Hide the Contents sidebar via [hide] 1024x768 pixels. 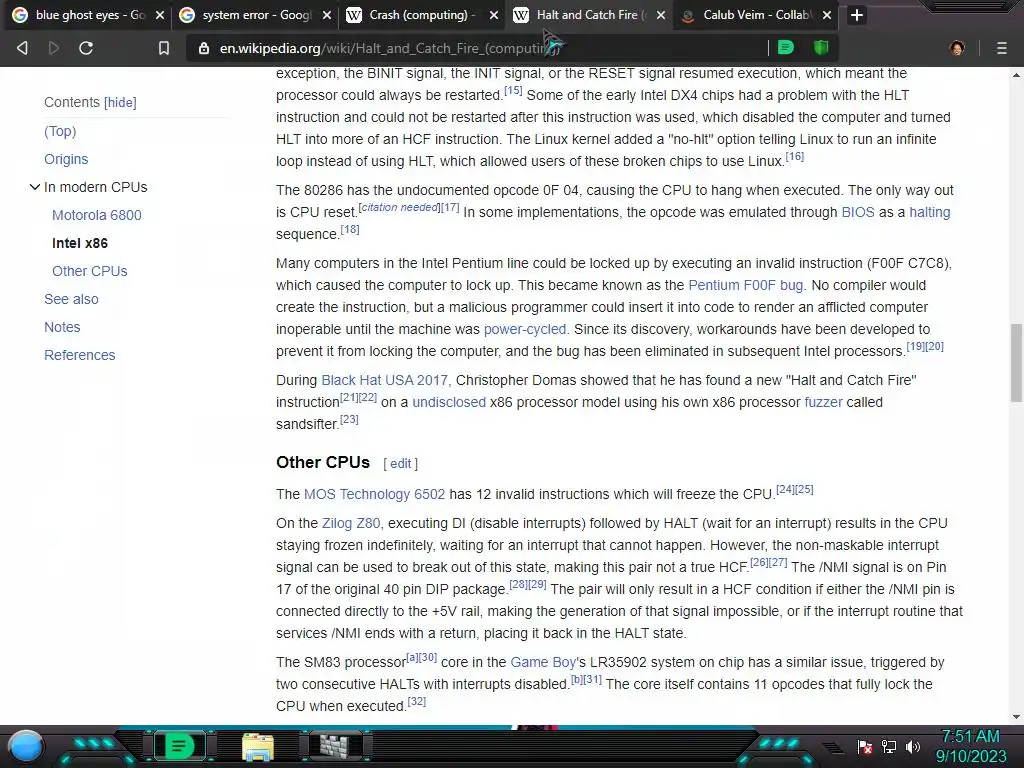120,103
